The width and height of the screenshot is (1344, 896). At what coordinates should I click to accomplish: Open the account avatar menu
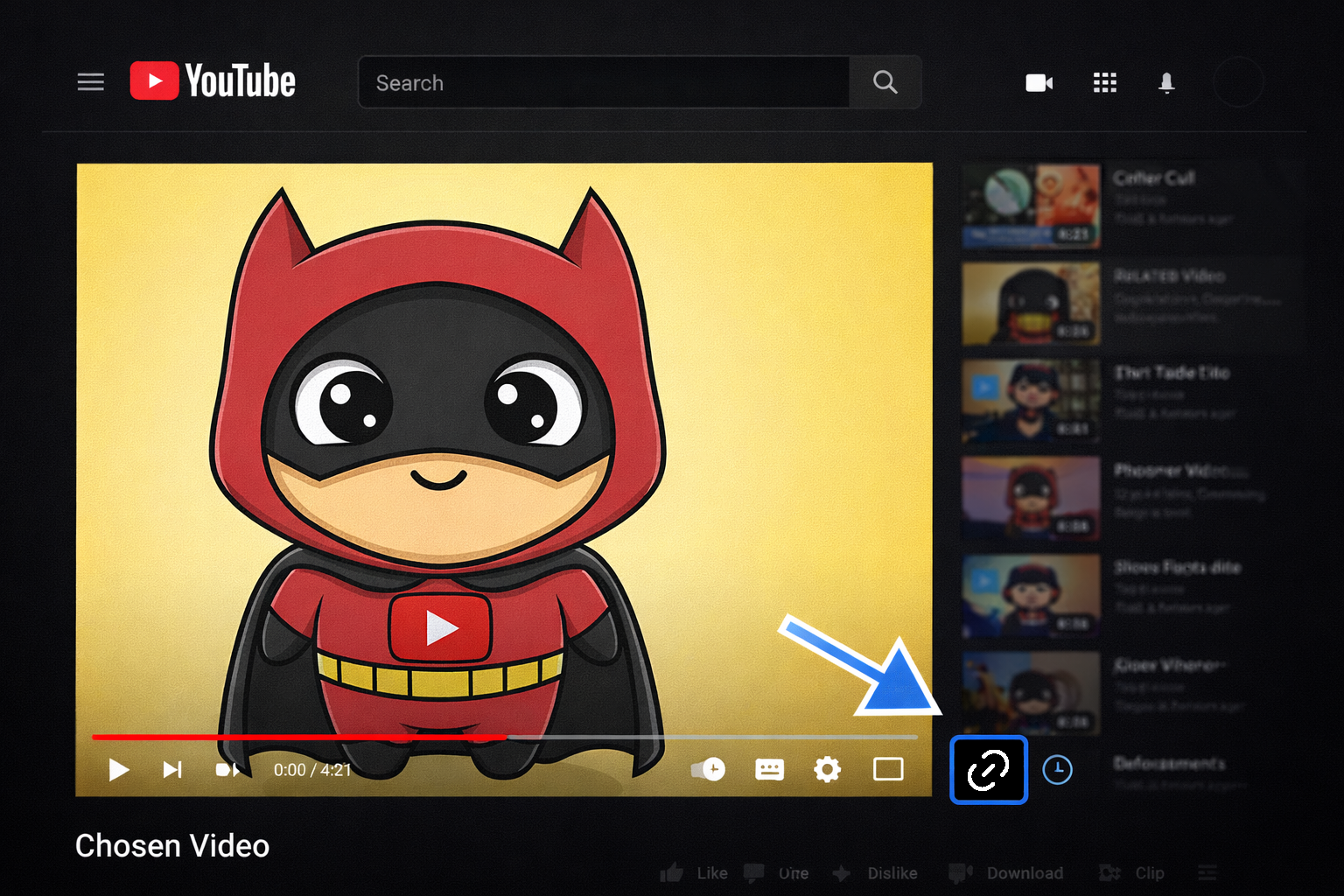(1238, 82)
